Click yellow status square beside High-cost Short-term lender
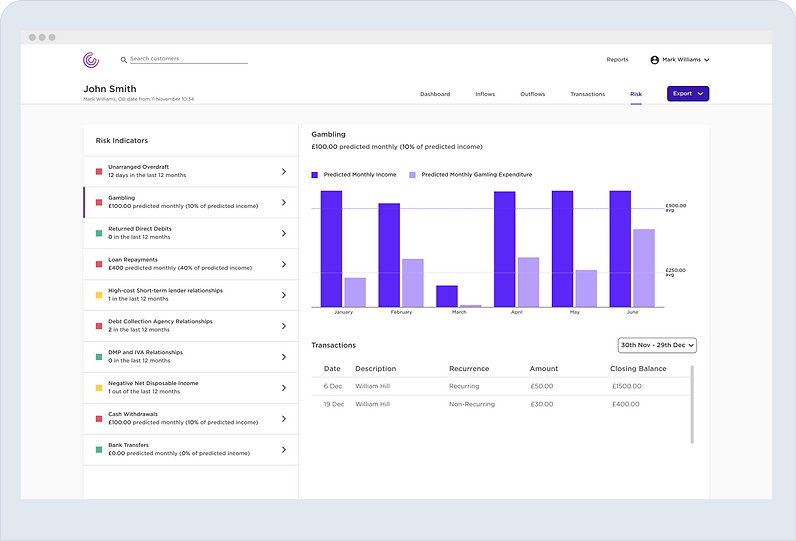This screenshot has width=796, height=541. (x=98, y=295)
